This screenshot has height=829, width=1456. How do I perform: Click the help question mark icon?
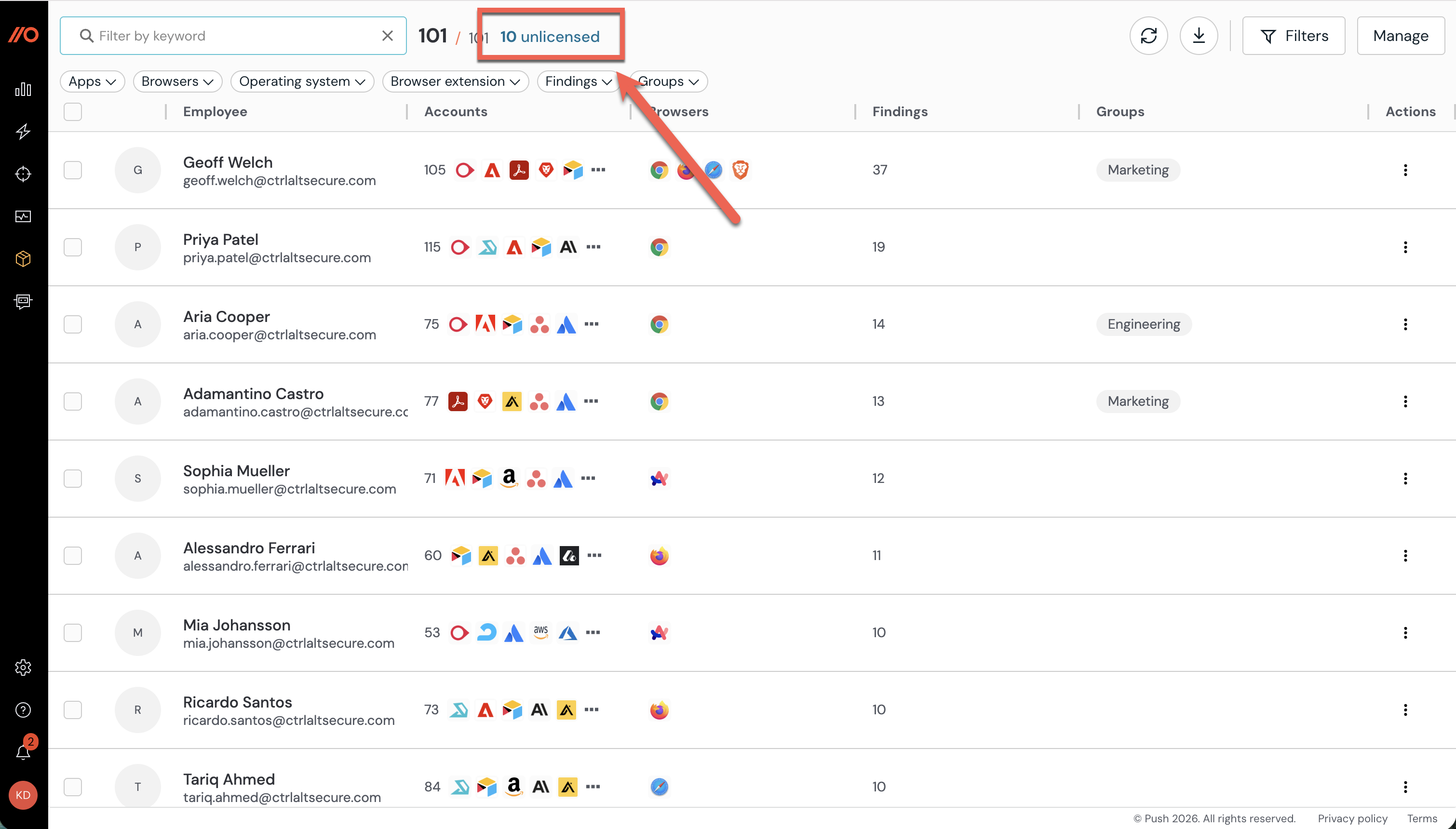23,710
